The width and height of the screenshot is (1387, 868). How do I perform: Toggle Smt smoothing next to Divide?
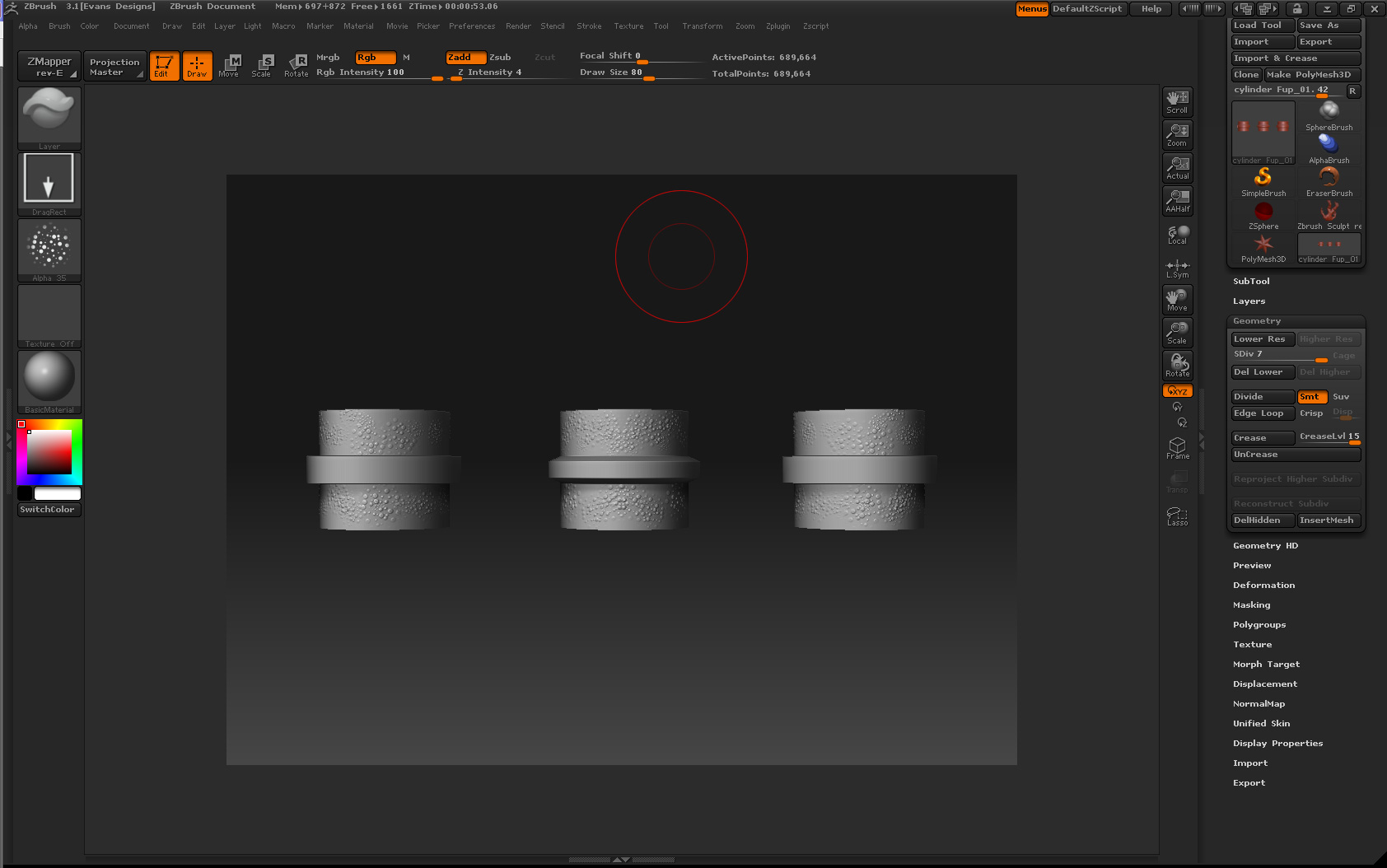(1311, 396)
